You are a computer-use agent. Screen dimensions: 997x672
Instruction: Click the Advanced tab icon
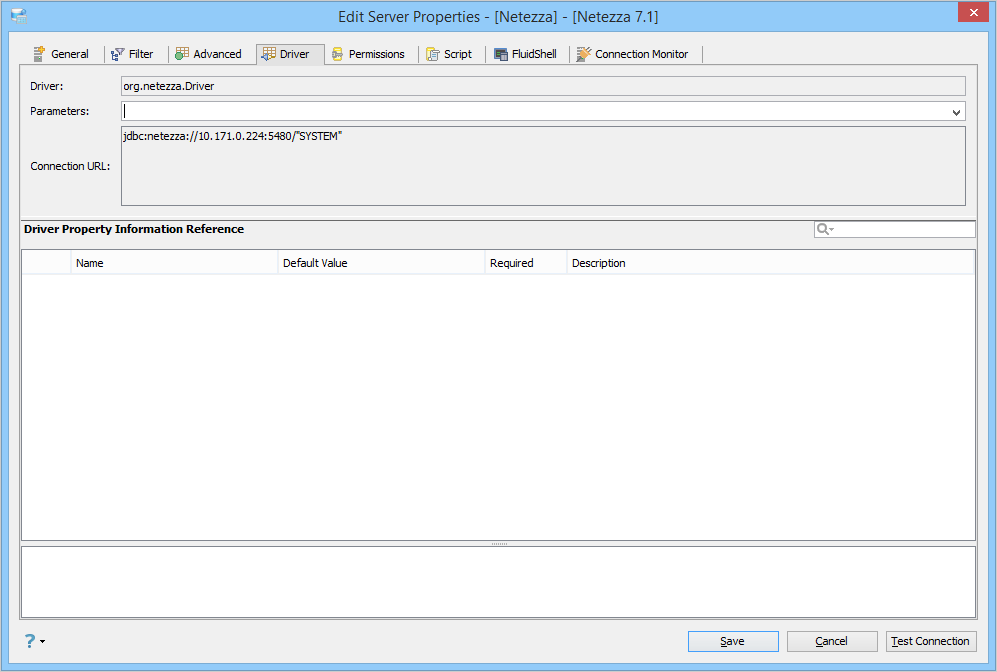click(x=182, y=54)
